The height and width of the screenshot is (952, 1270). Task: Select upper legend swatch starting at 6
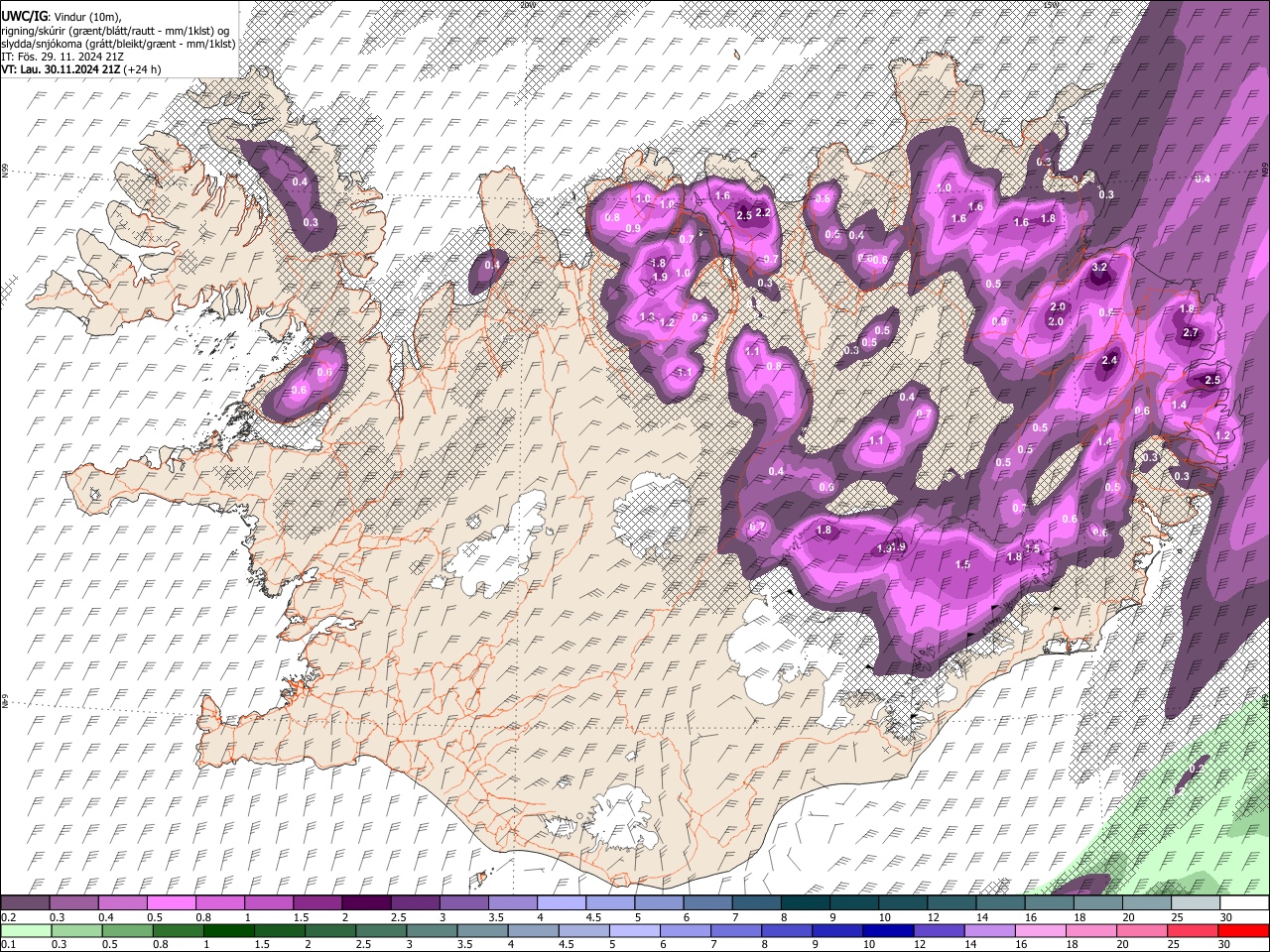706,903
